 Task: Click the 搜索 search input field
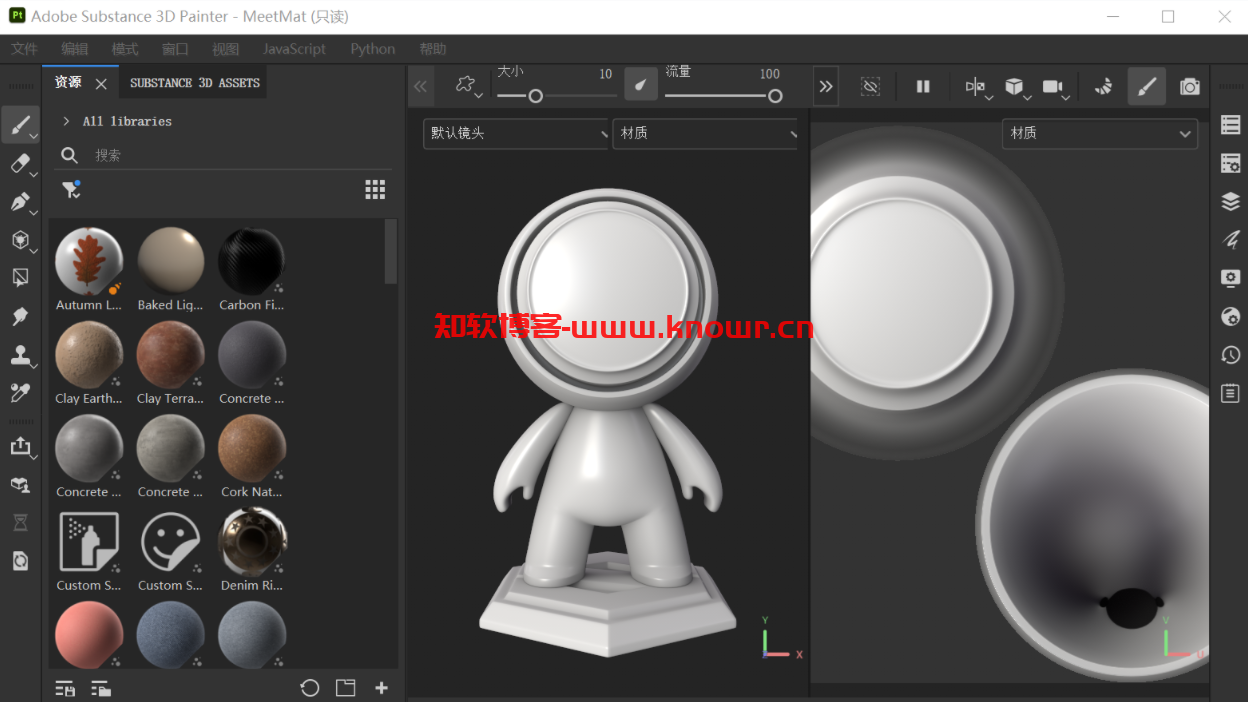[x=237, y=155]
